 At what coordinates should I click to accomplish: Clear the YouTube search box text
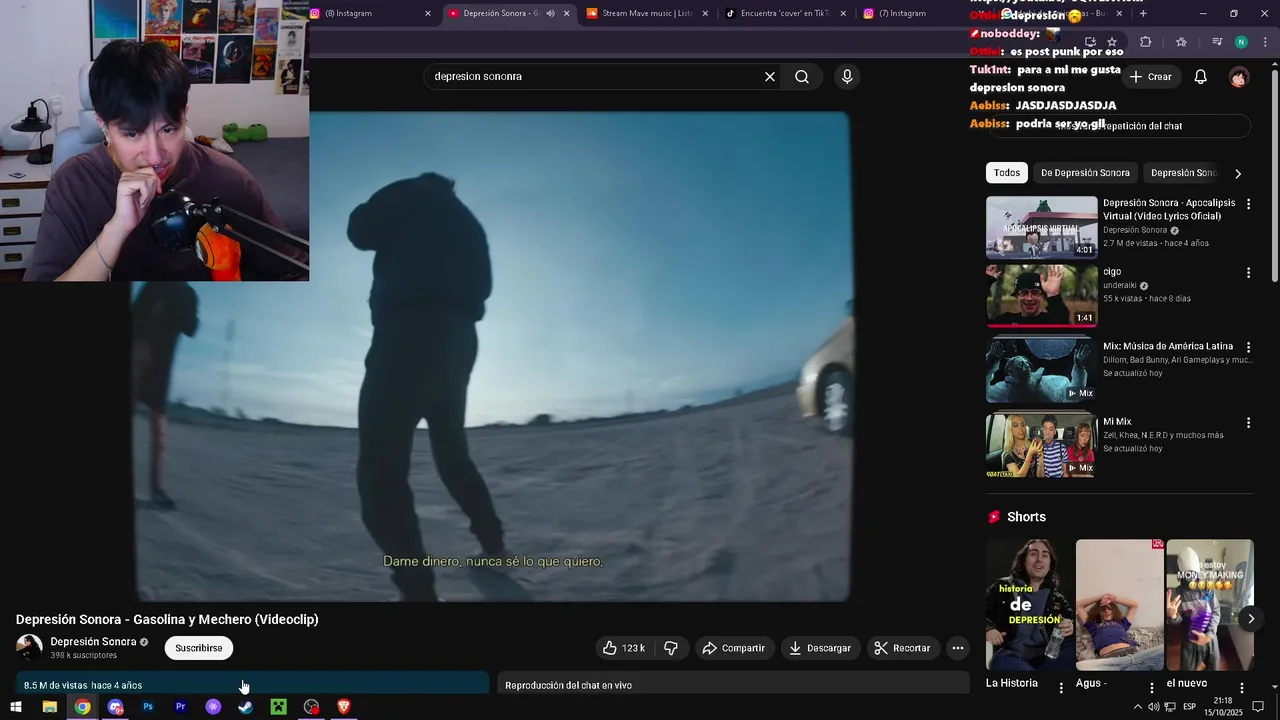point(770,77)
